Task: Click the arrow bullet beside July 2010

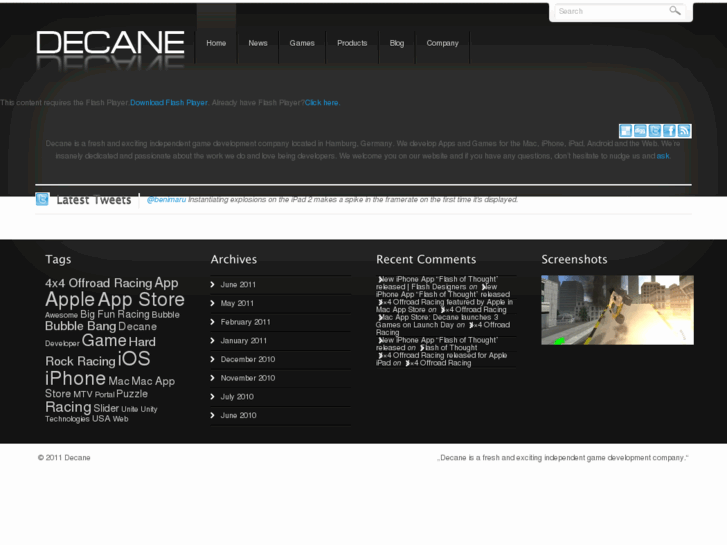Action: point(212,397)
